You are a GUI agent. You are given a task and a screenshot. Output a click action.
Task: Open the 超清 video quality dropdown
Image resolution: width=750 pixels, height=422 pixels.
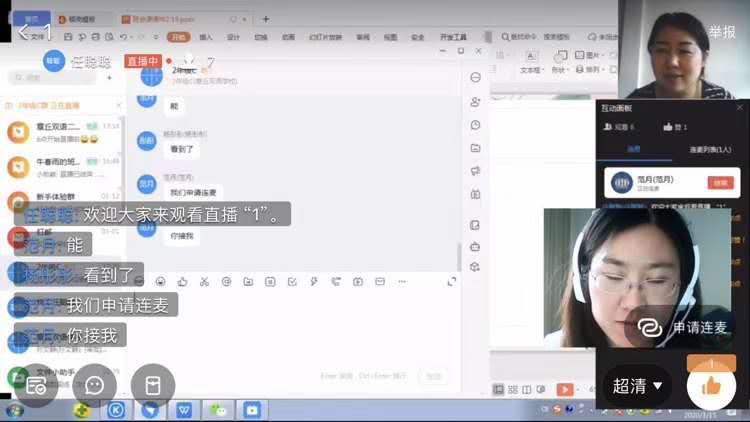coord(637,386)
